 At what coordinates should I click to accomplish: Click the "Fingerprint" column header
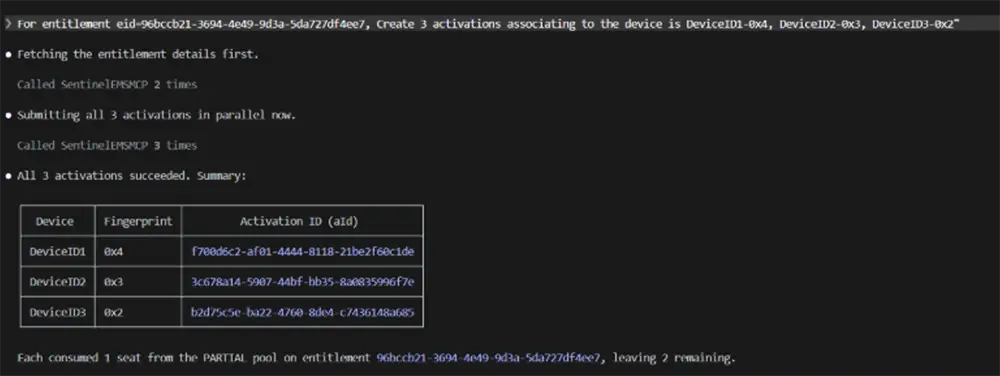138,221
